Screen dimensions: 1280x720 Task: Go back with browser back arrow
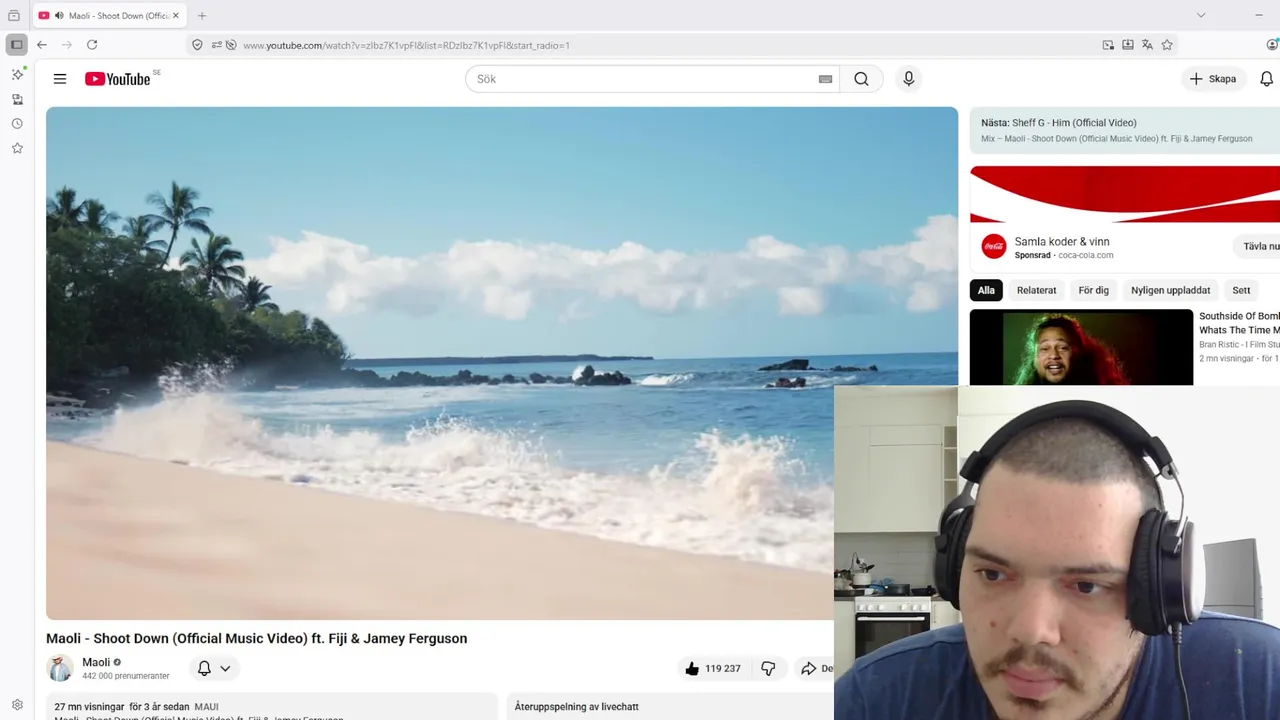[42, 45]
